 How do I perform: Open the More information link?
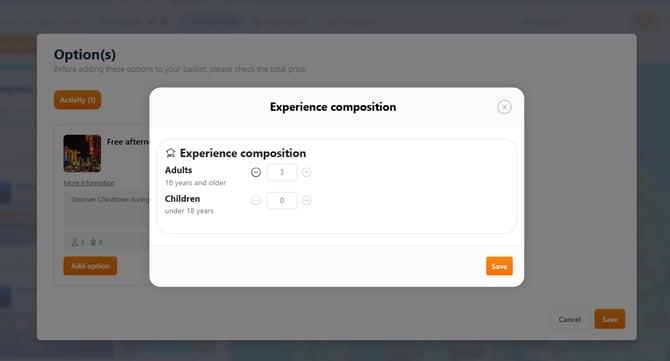coord(89,183)
